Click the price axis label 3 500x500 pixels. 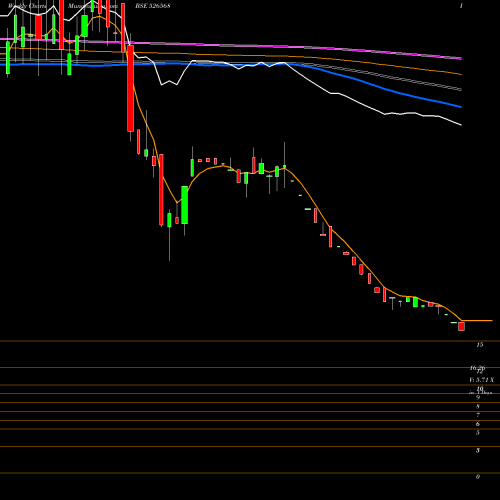[478, 450]
